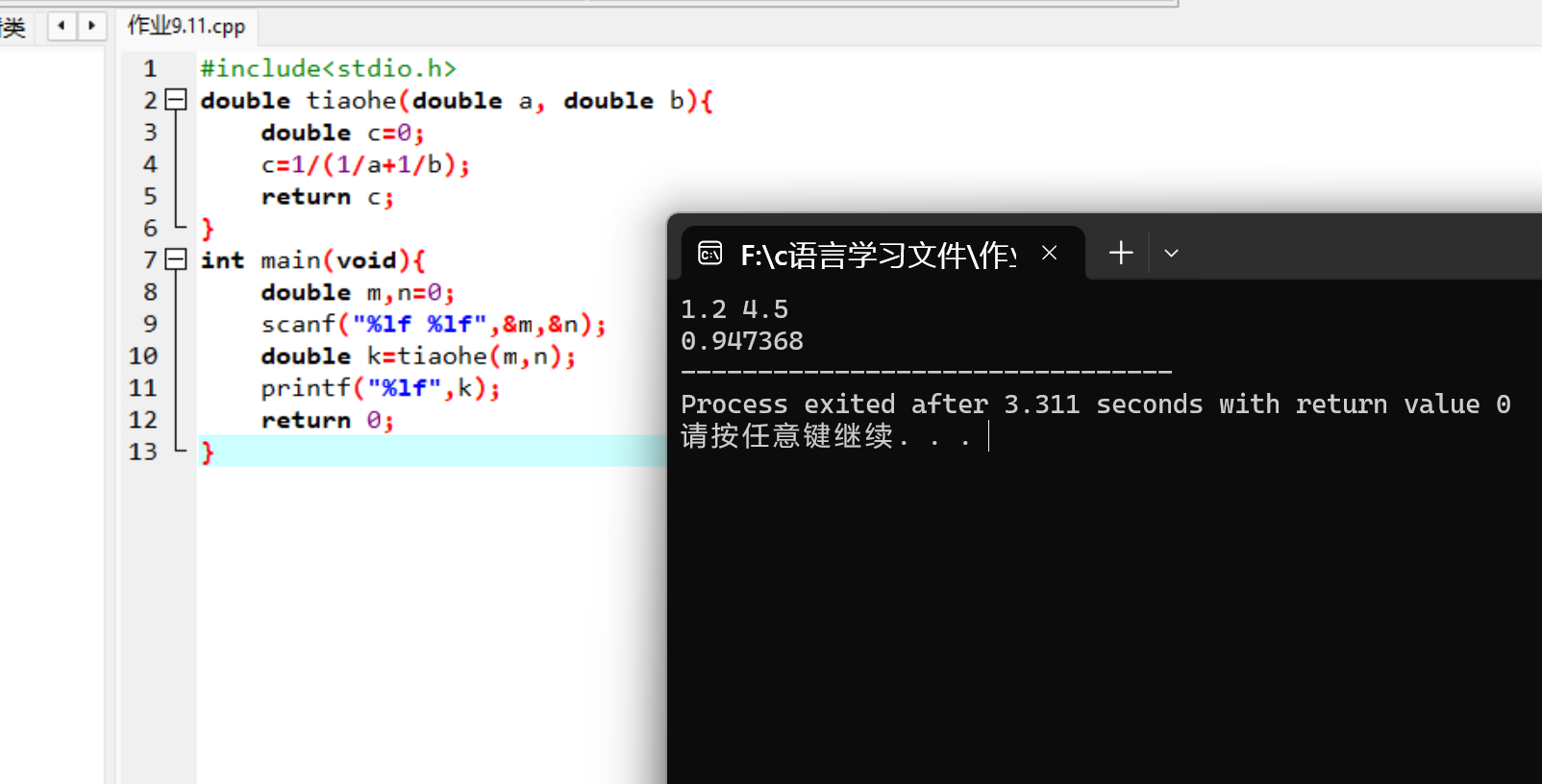Open a new terminal tab with plus button
The width and height of the screenshot is (1542, 784).
point(1121,253)
